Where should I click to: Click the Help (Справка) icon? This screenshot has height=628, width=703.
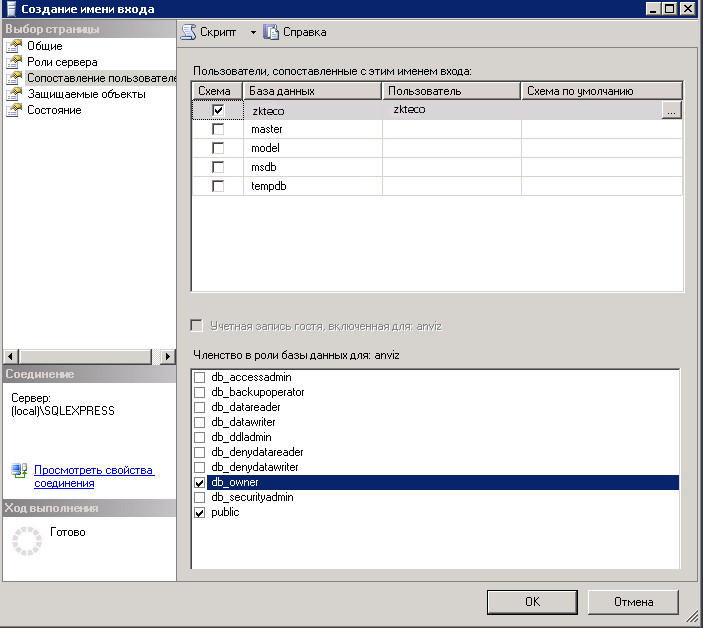click(271, 32)
